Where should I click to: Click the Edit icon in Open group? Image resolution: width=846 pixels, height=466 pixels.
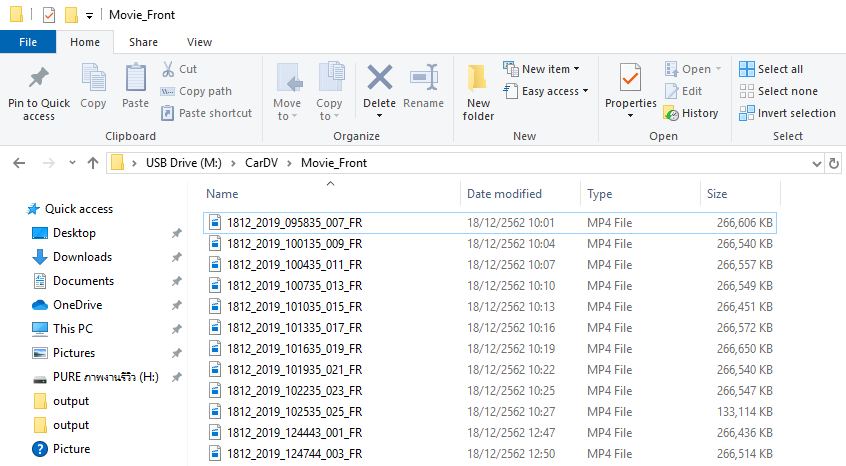(x=671, y=91)
